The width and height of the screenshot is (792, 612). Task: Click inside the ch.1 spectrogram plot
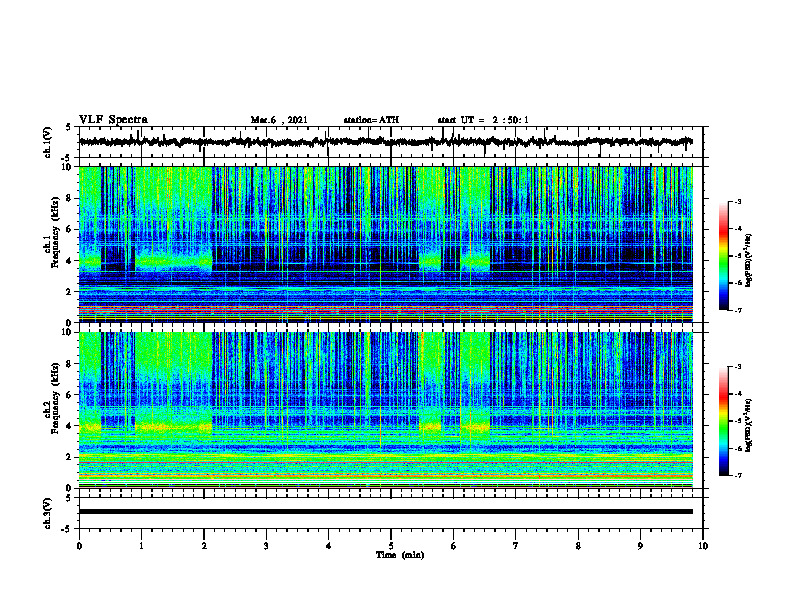[385, 244]
